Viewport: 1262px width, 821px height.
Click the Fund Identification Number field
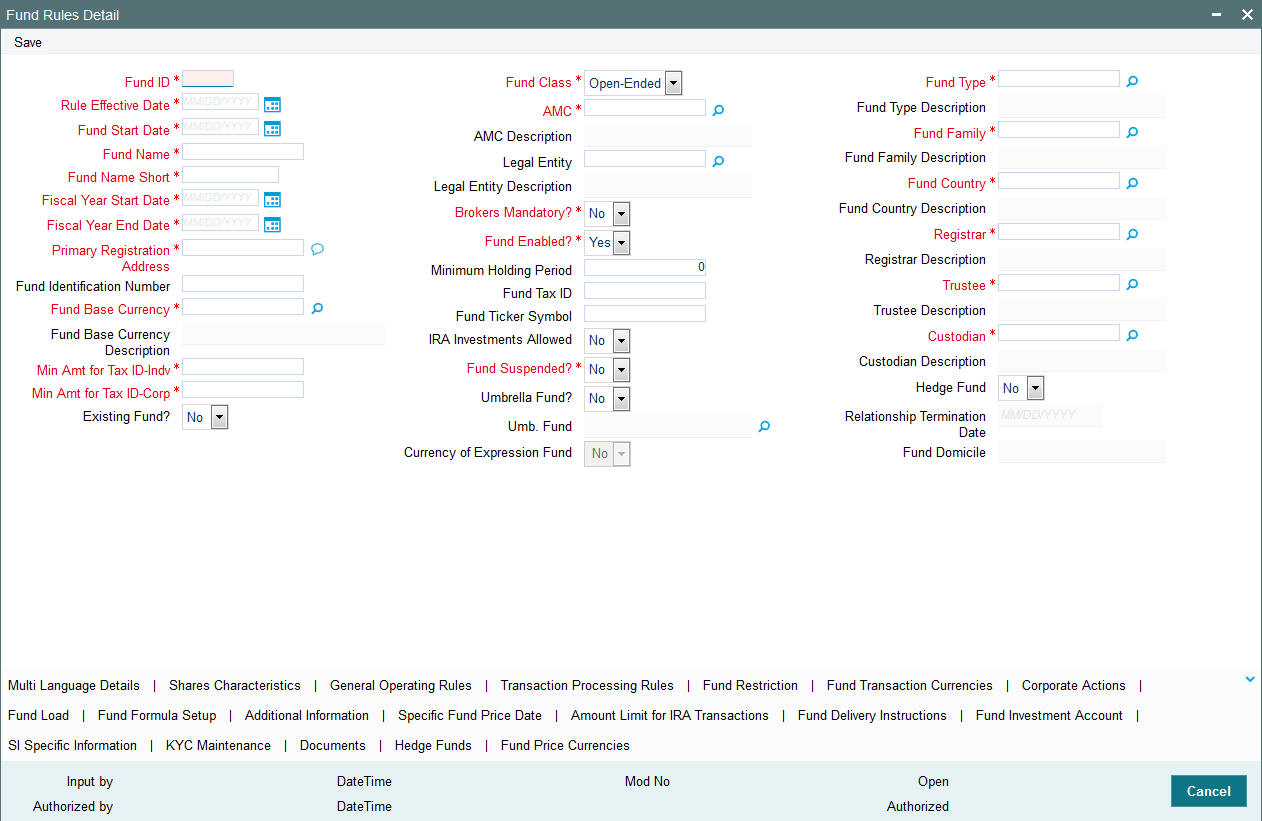click(243, 284)
